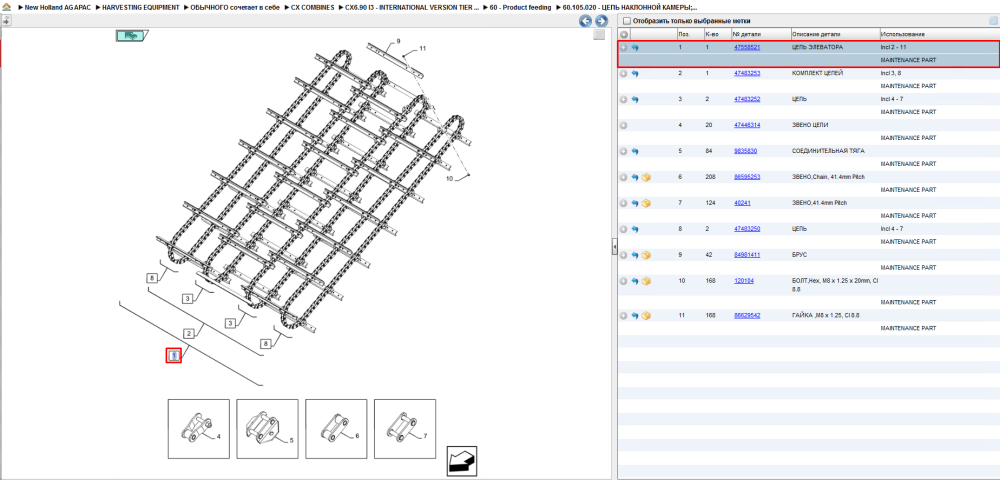Click the large black arrow below thumbnails

462,462
